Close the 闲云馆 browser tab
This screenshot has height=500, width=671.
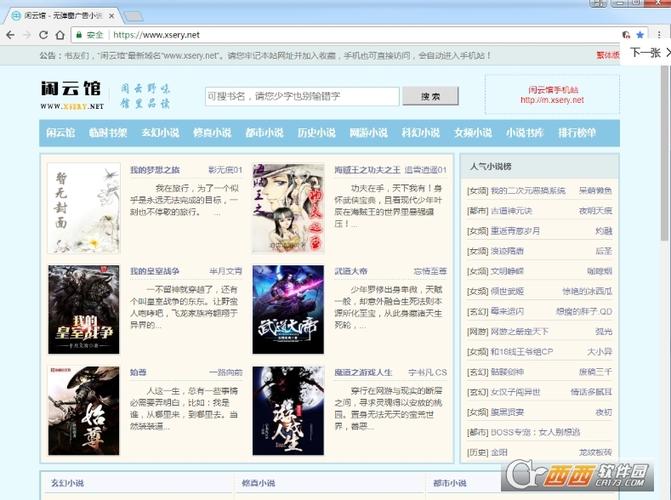click(111, 16)
